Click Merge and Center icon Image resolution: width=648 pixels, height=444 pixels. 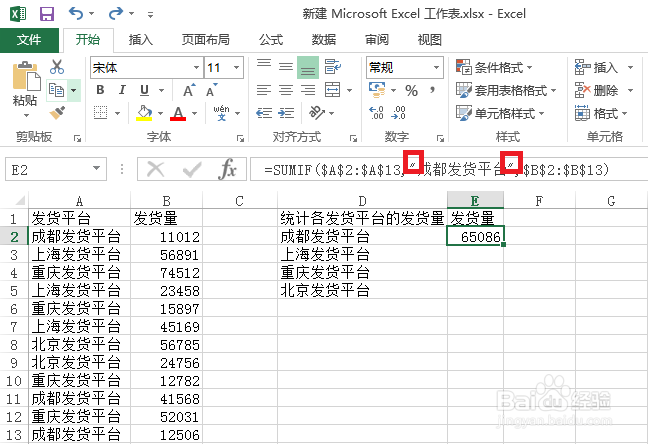332,90
